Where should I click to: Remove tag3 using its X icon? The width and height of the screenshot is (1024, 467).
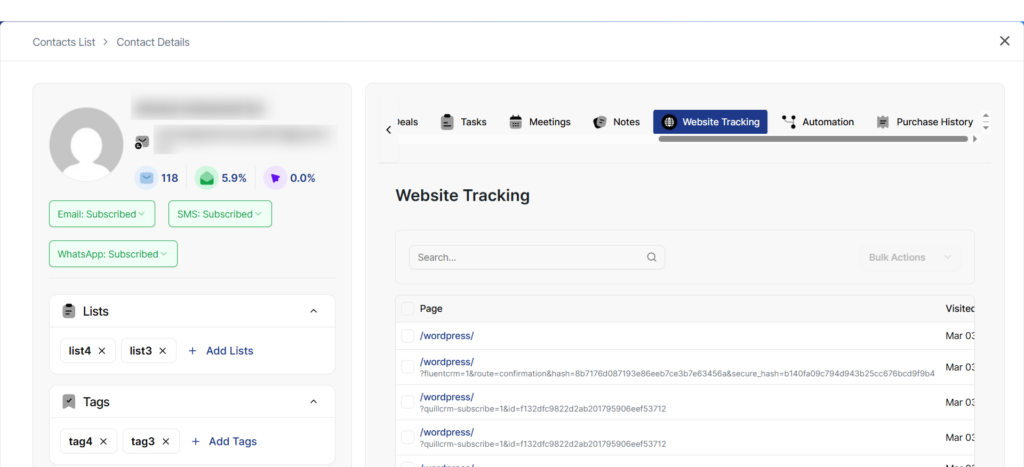[165, 441]
